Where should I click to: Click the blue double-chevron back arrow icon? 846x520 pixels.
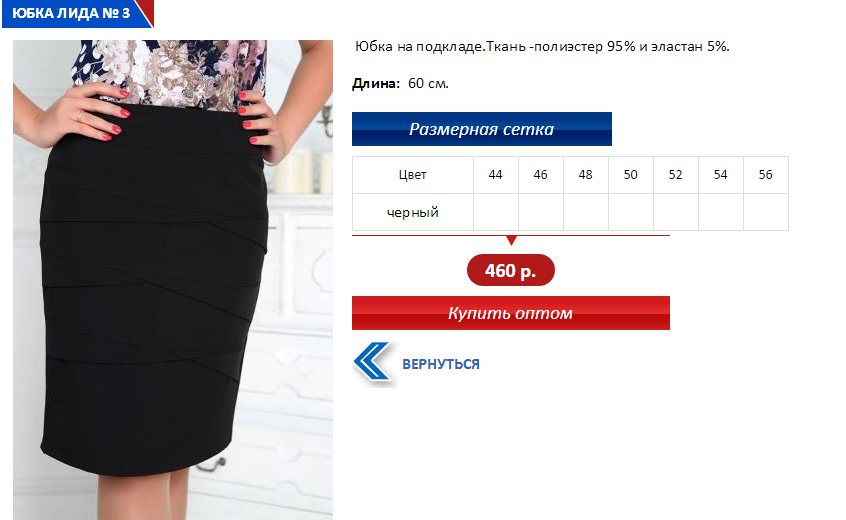click(373, 362)
